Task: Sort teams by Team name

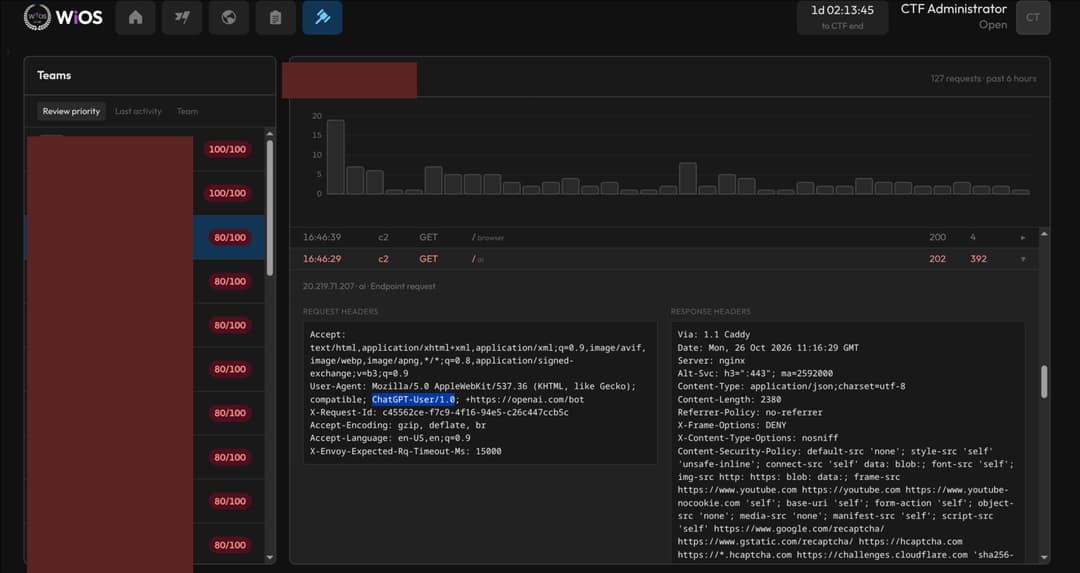Action: (187, 111)
